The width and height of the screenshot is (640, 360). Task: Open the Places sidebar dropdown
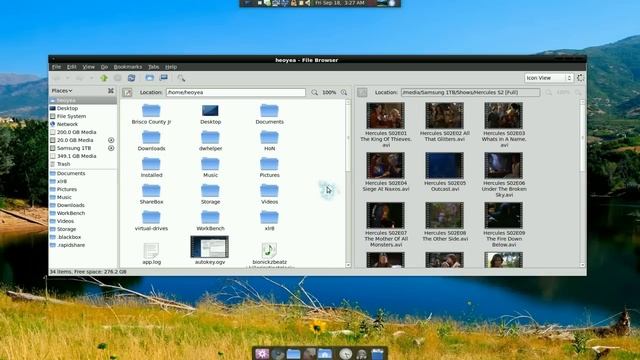click(x=62, y=91)
